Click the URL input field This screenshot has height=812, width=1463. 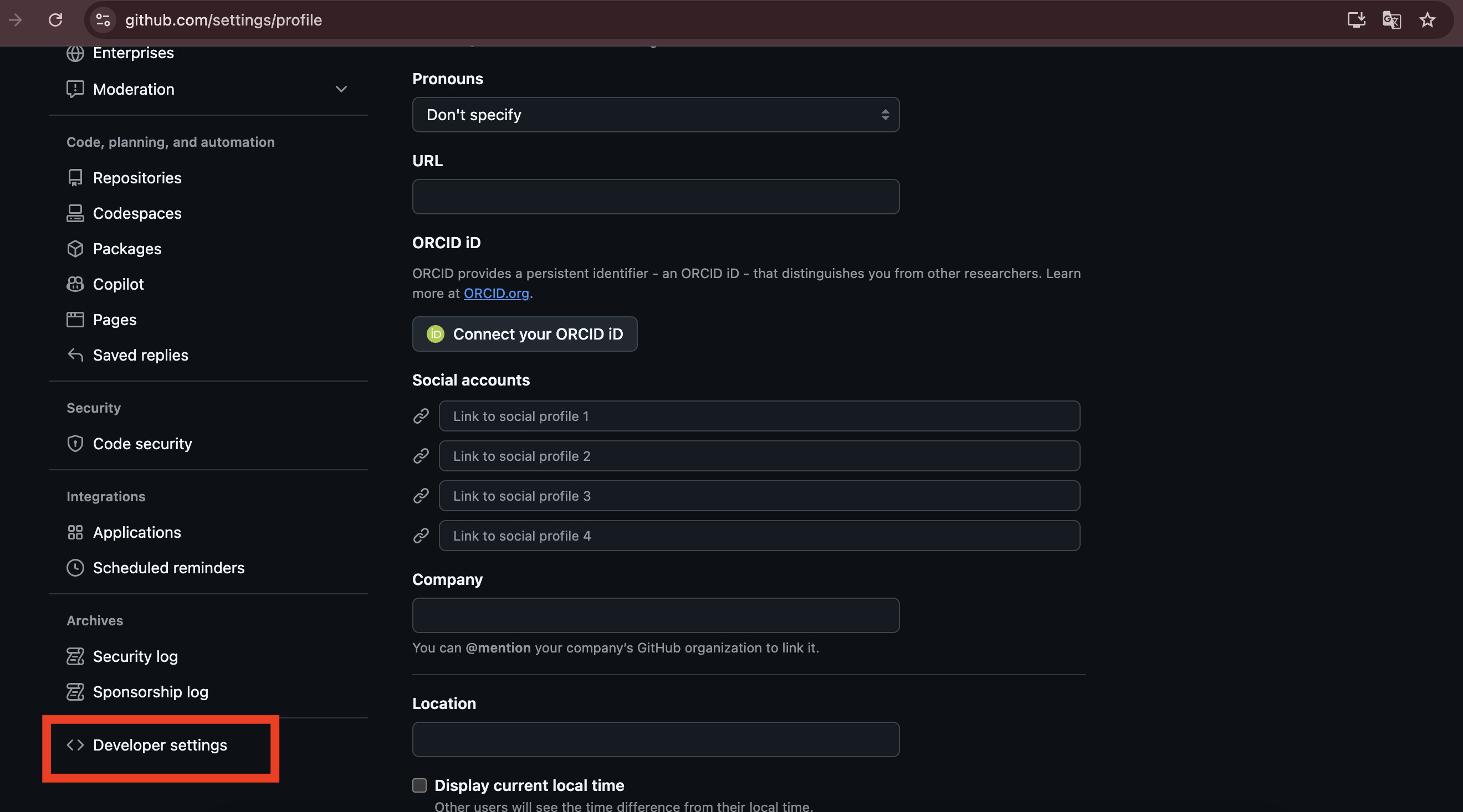pyautogui.click(x=656, y=197)
